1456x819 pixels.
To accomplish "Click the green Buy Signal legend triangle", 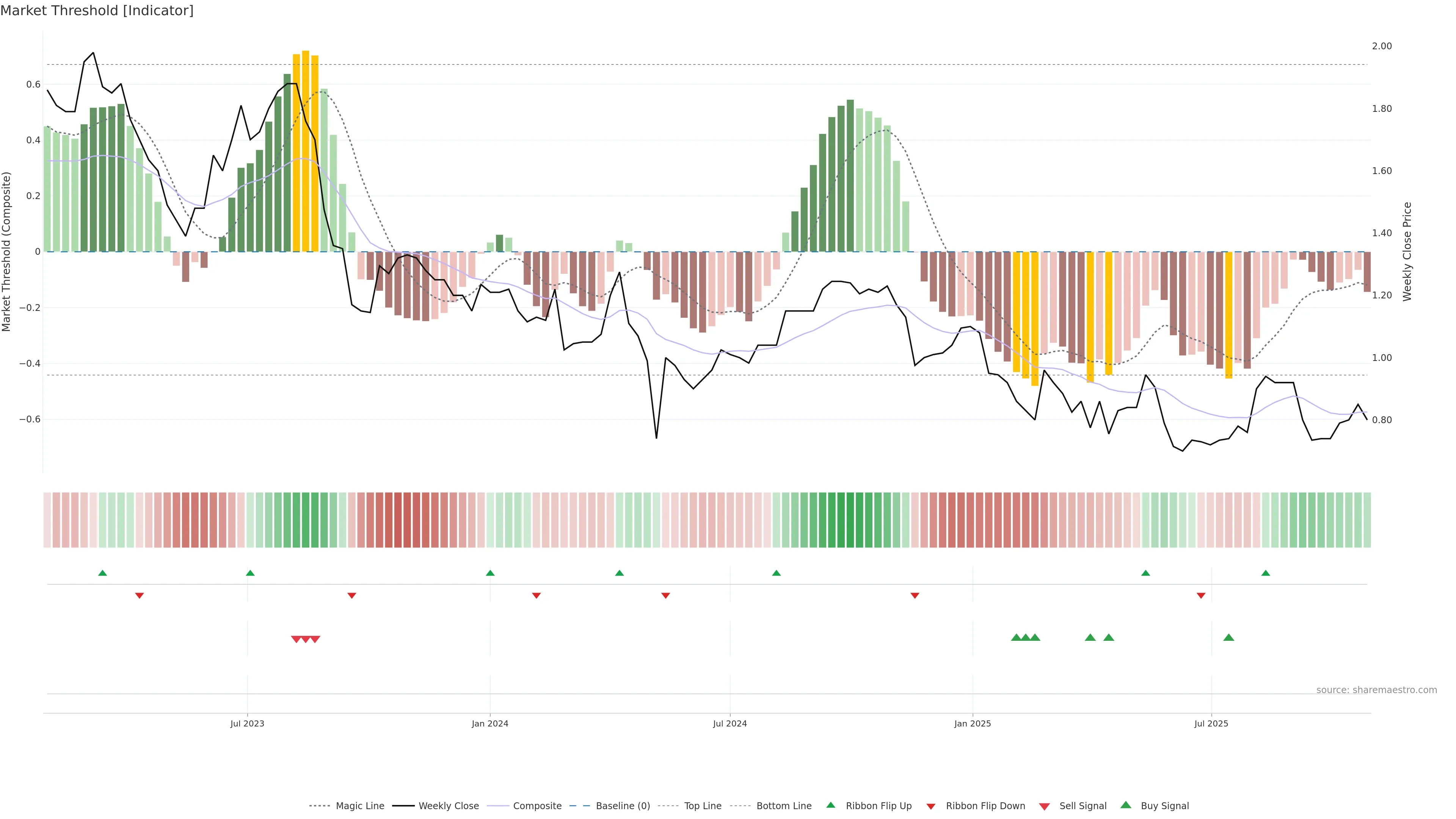I will (x=1125, y=805).
